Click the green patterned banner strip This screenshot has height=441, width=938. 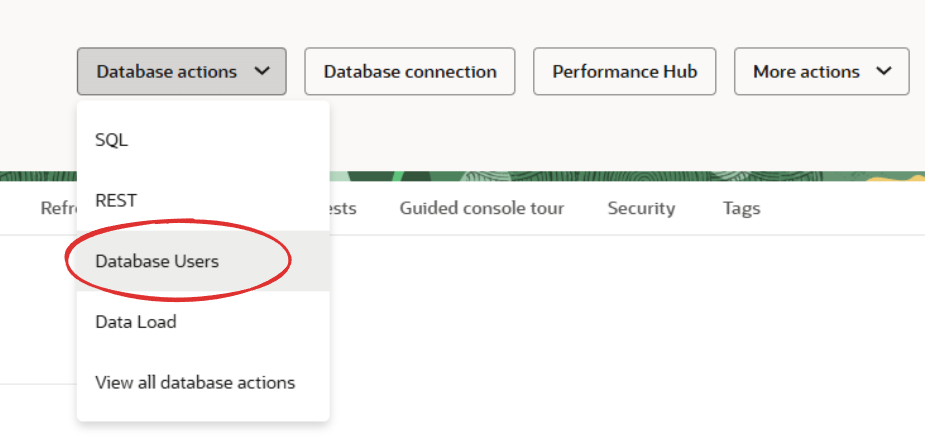(627, 177)
